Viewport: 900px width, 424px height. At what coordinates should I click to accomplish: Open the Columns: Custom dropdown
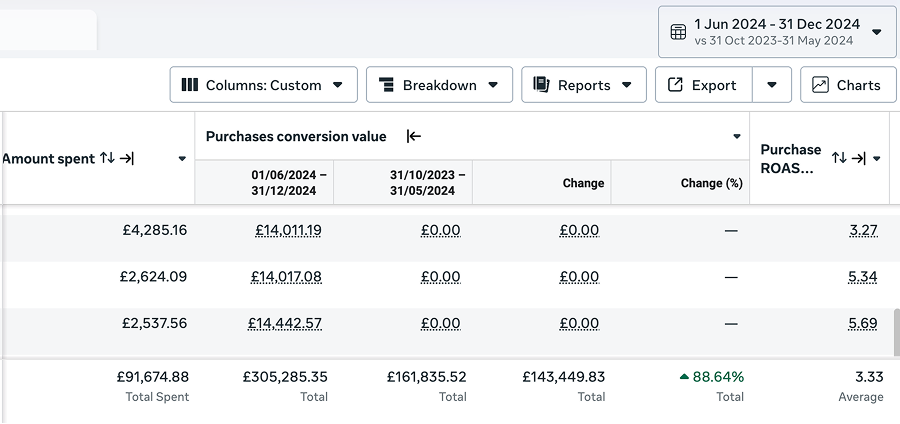(264, 85)
